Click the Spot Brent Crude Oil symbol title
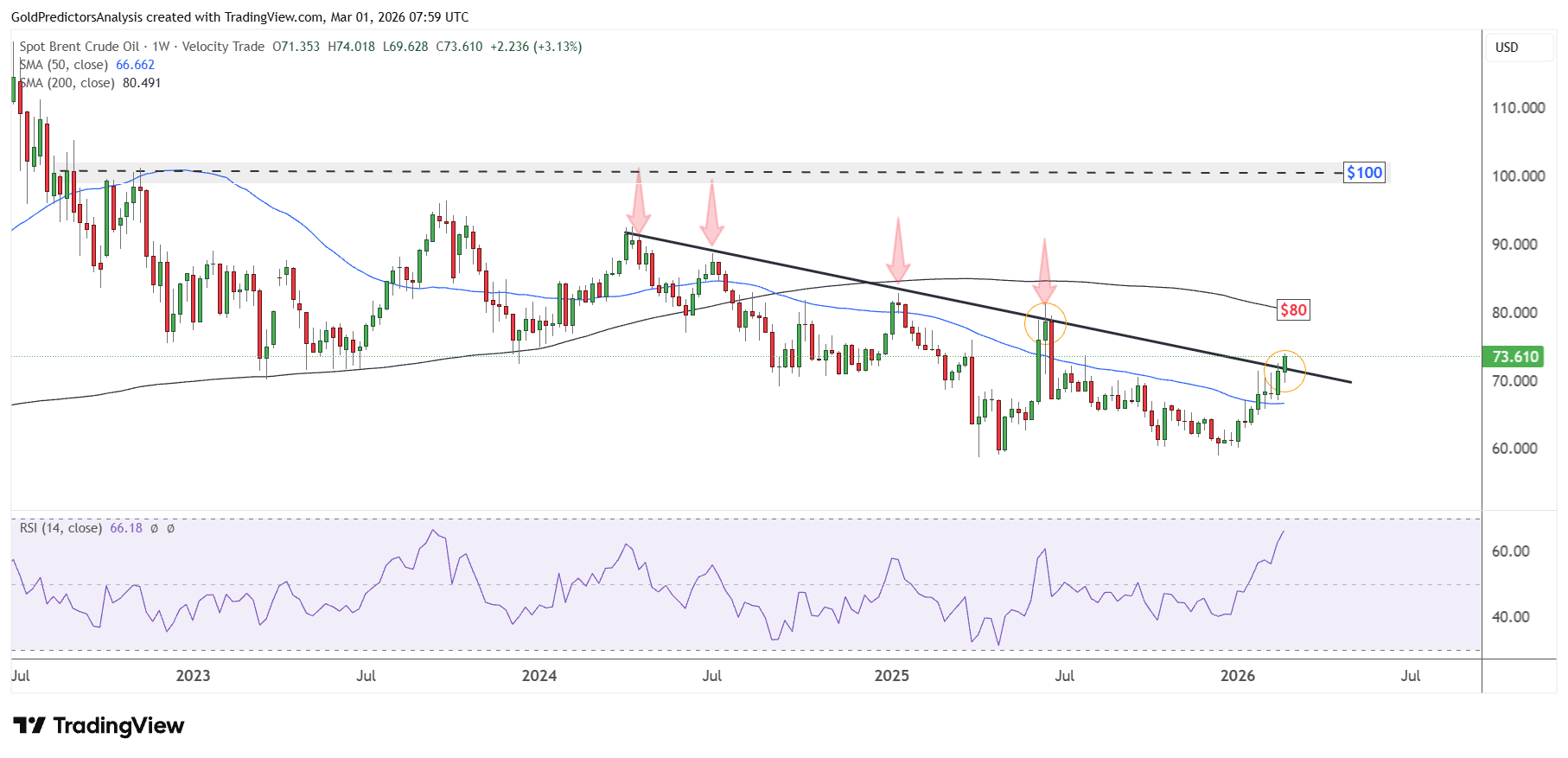The height and width of the screenshot is (758, 1568). pos(80,47)
